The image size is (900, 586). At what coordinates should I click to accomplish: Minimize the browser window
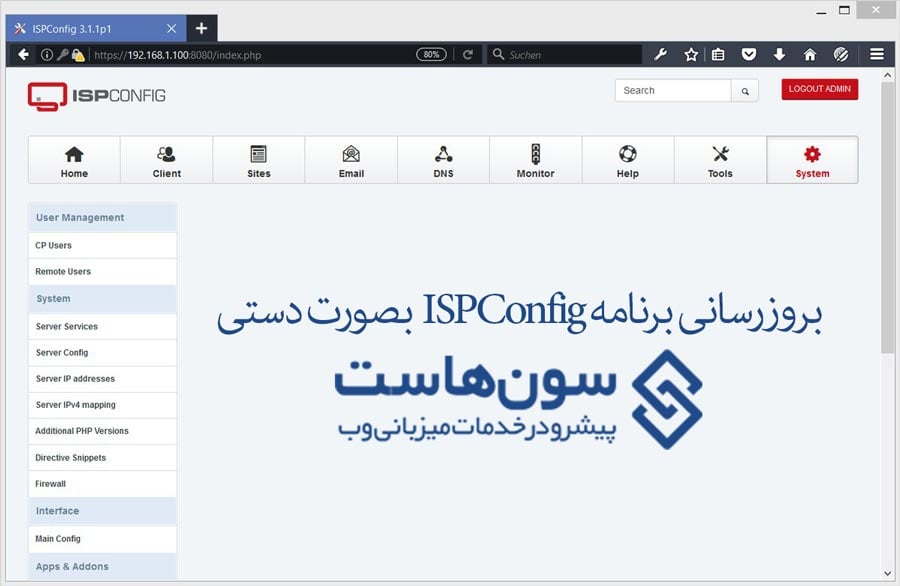(821, 11)
